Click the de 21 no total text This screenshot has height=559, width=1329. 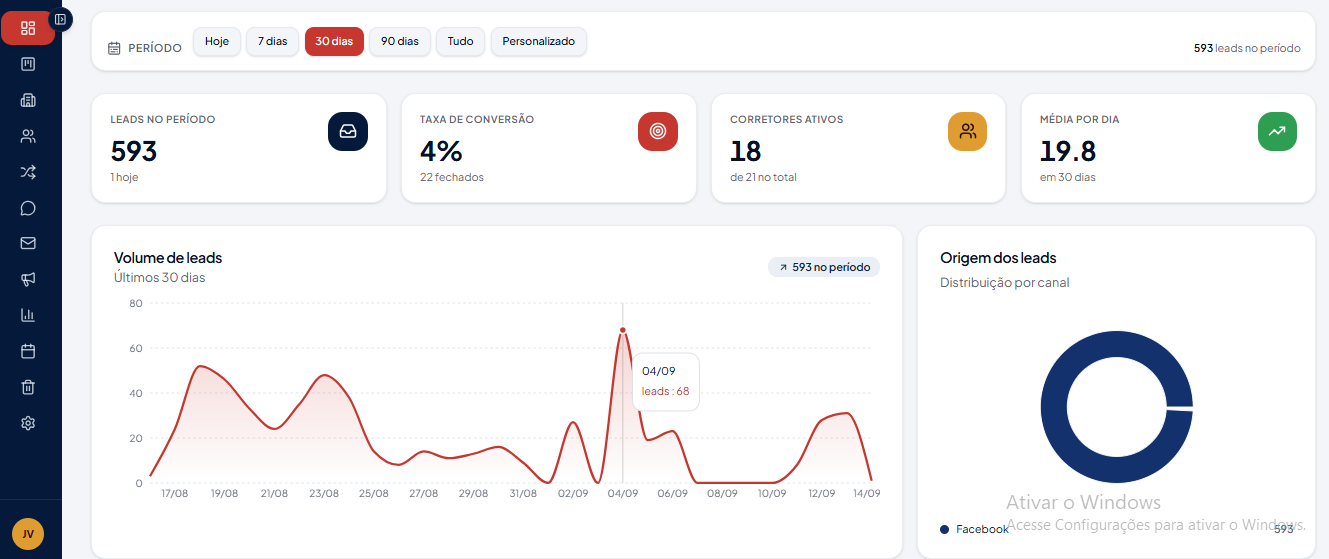763,177
